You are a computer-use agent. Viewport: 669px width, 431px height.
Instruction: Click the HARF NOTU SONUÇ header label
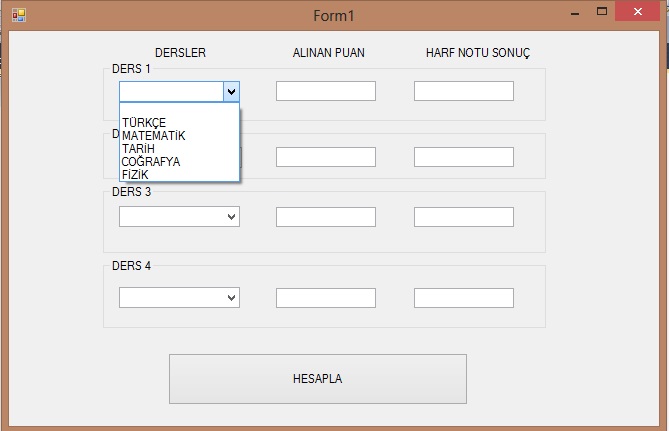point(478,52)
